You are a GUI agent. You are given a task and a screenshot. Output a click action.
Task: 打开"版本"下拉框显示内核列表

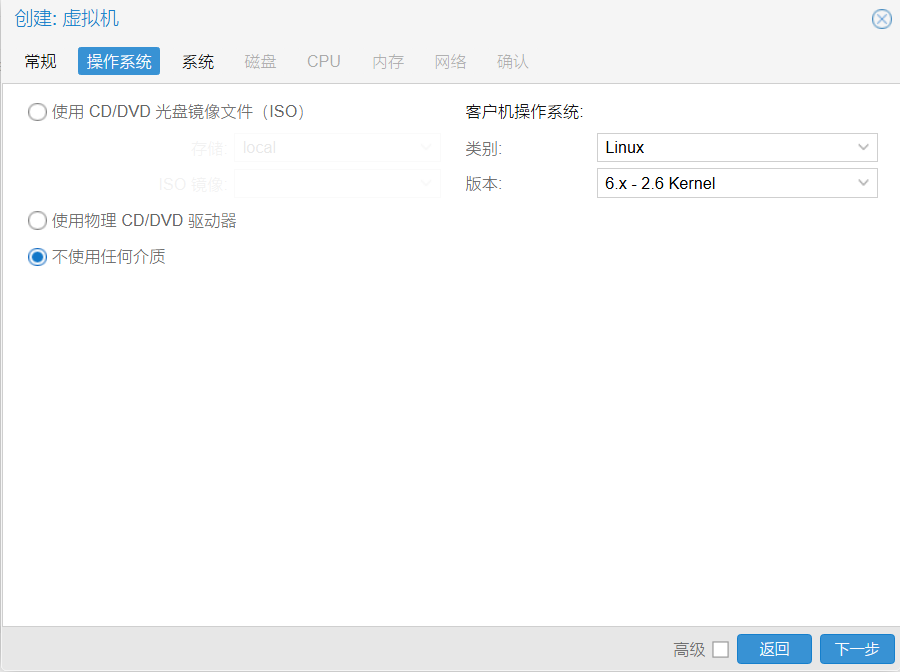coord(737,183)
